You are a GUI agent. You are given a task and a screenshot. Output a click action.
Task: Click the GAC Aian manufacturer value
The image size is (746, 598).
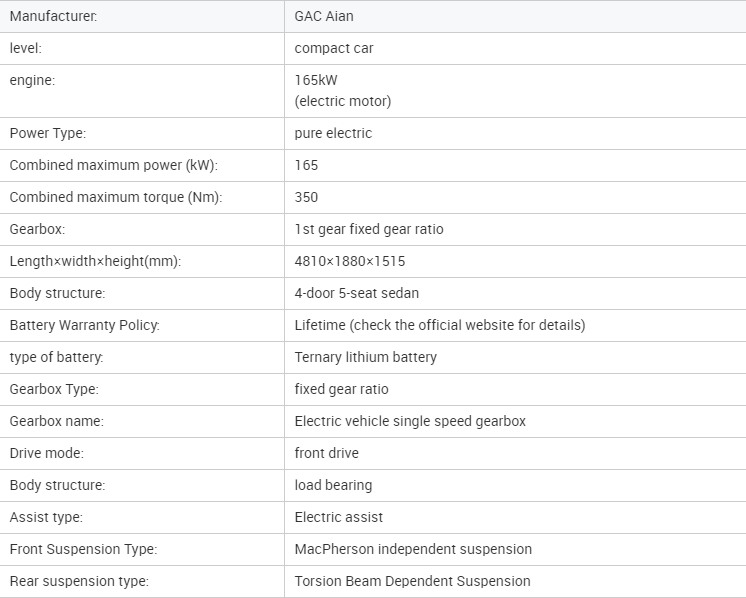click(324, 16)
